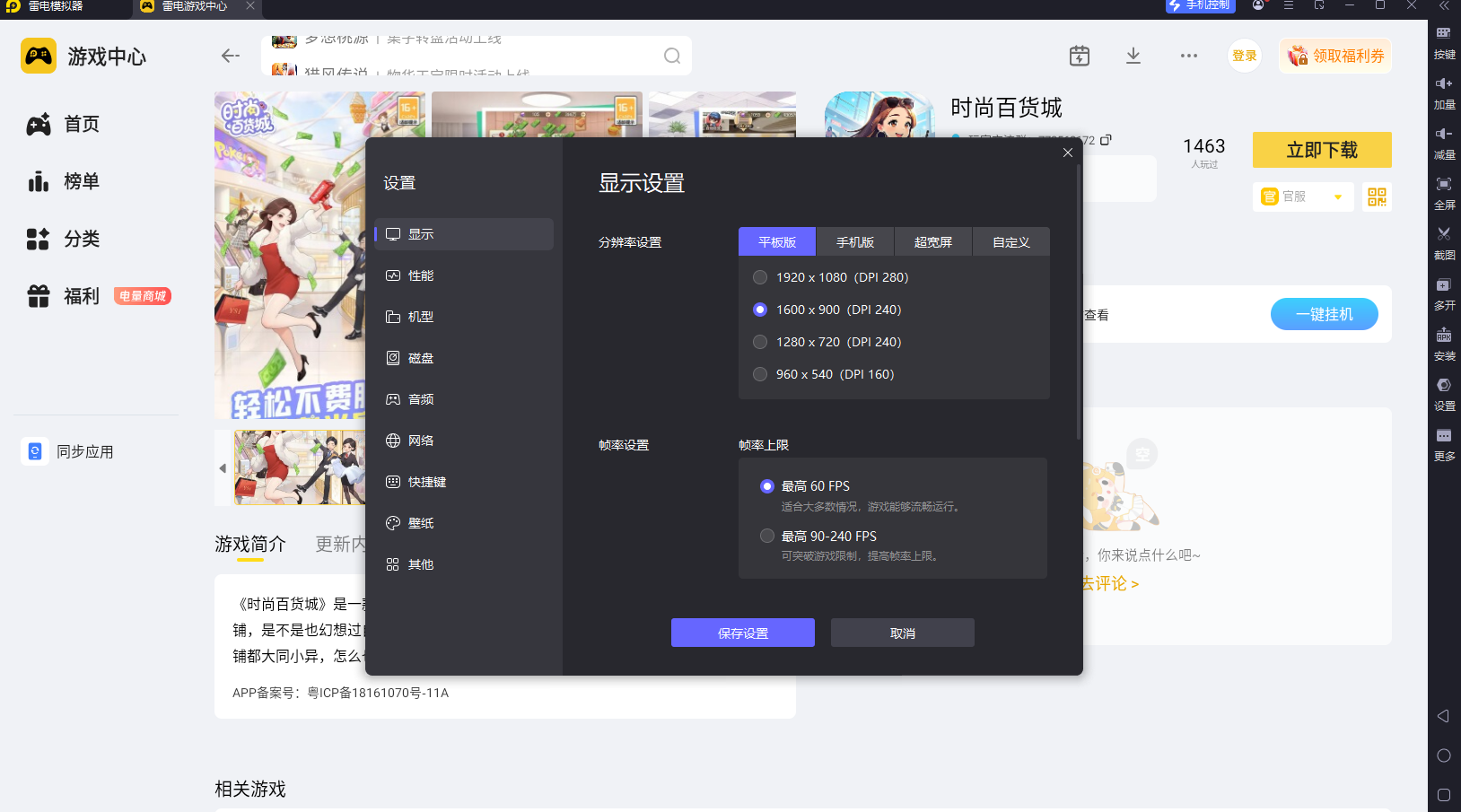Open 快捷键 shortcut settings
The height and width of the screenshot is (812, 1461).
[x=464, y=482]
